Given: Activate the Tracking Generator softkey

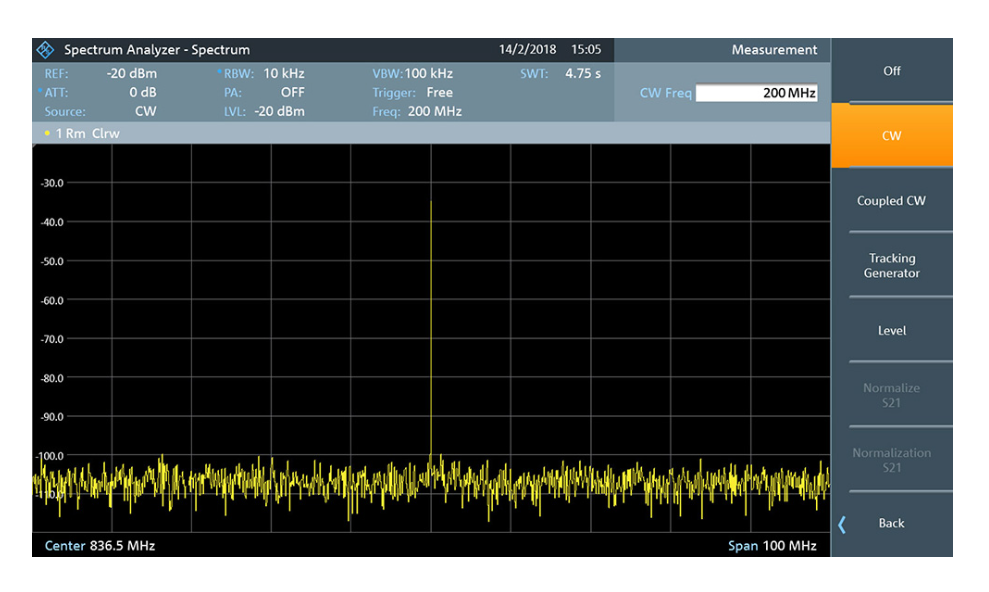Looking at the screenshot, I should click(891, 265).
